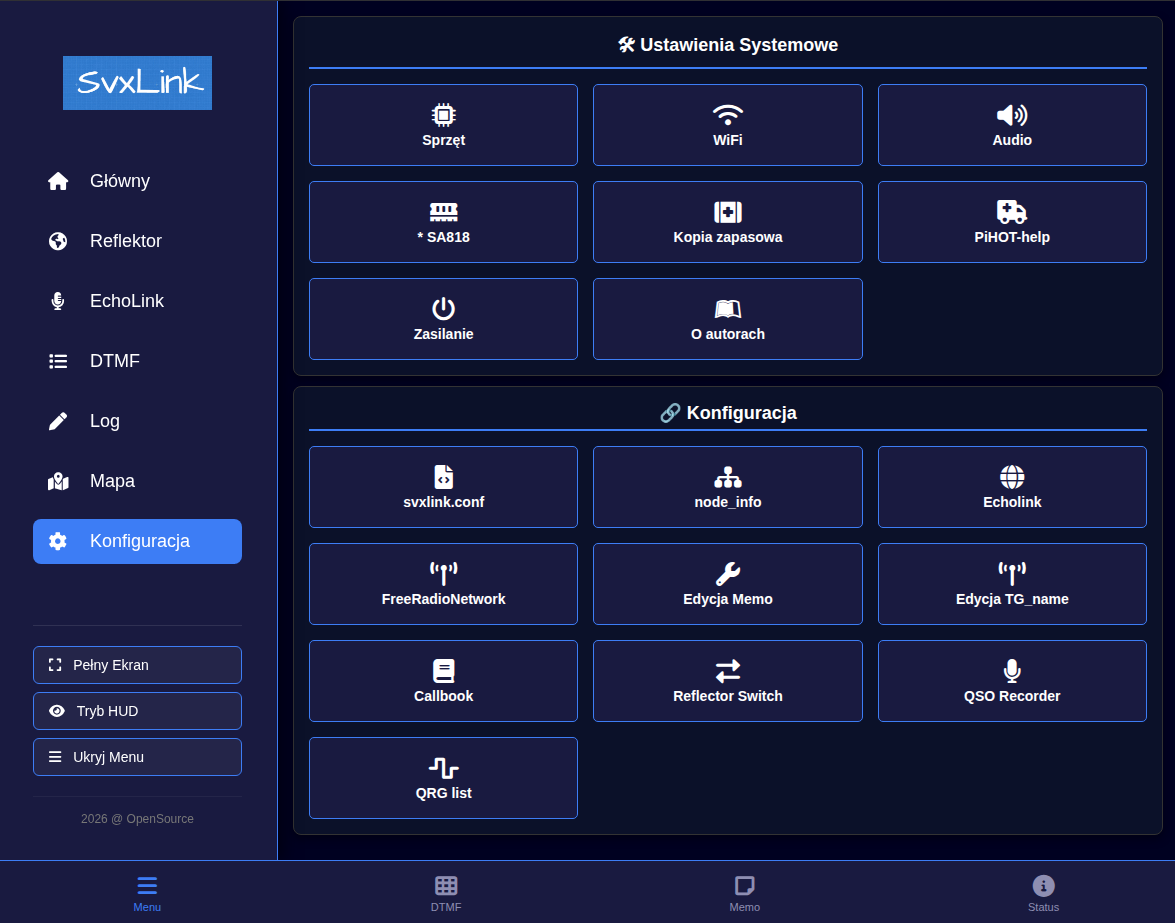Switch to the DTMF bottom tab
Viewport: 1175px width, 923px height.
point(446,893)
